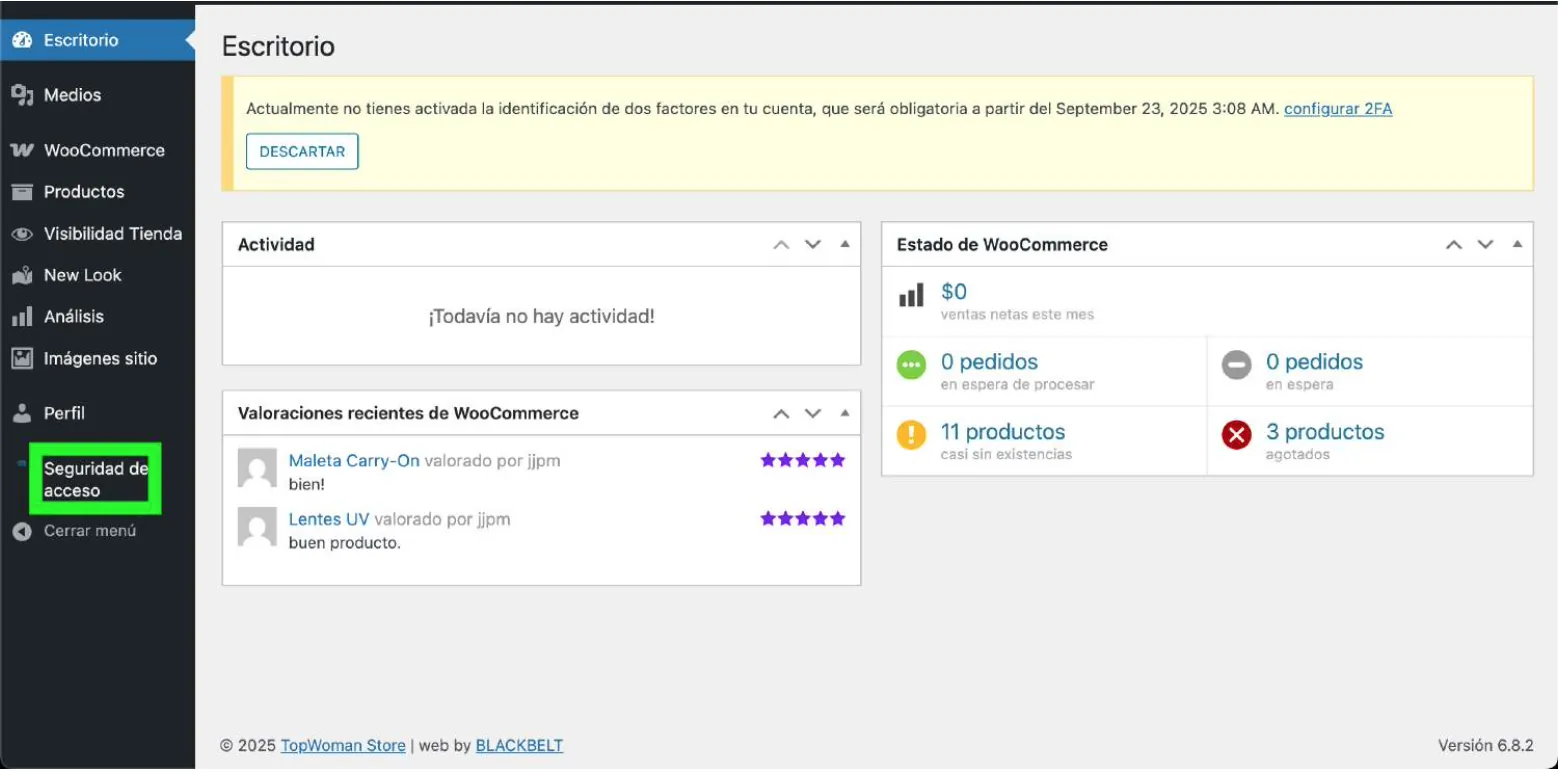The image size is (1562, 772).
Task: Open Medios via its media icon
Action: point(22,95)
